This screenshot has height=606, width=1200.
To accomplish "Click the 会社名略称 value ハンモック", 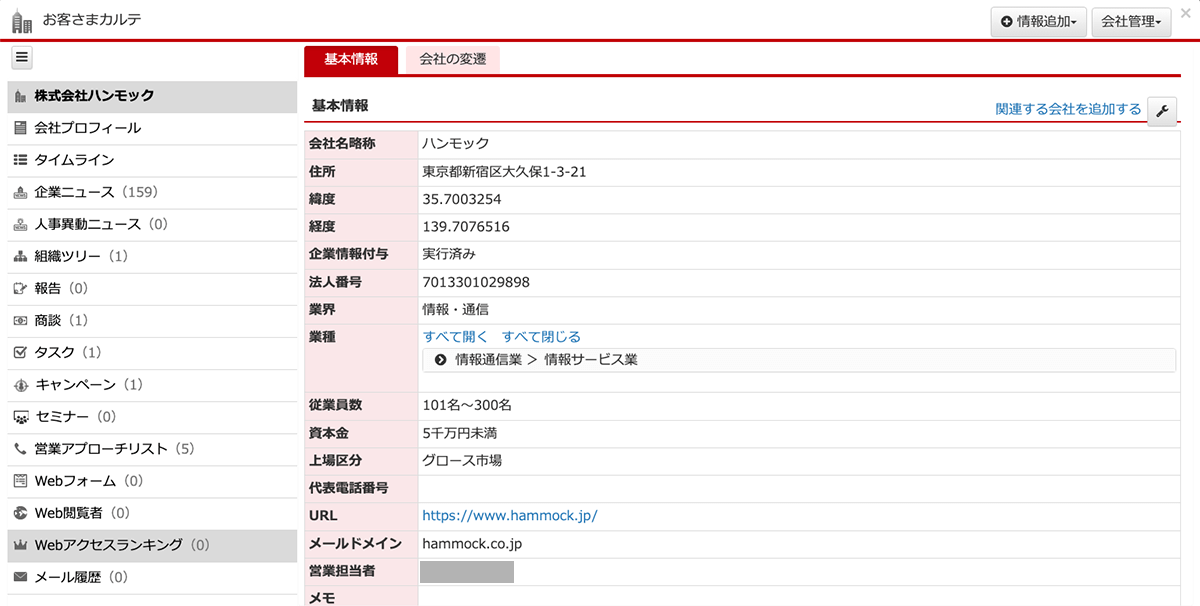I will pos(455,144).
